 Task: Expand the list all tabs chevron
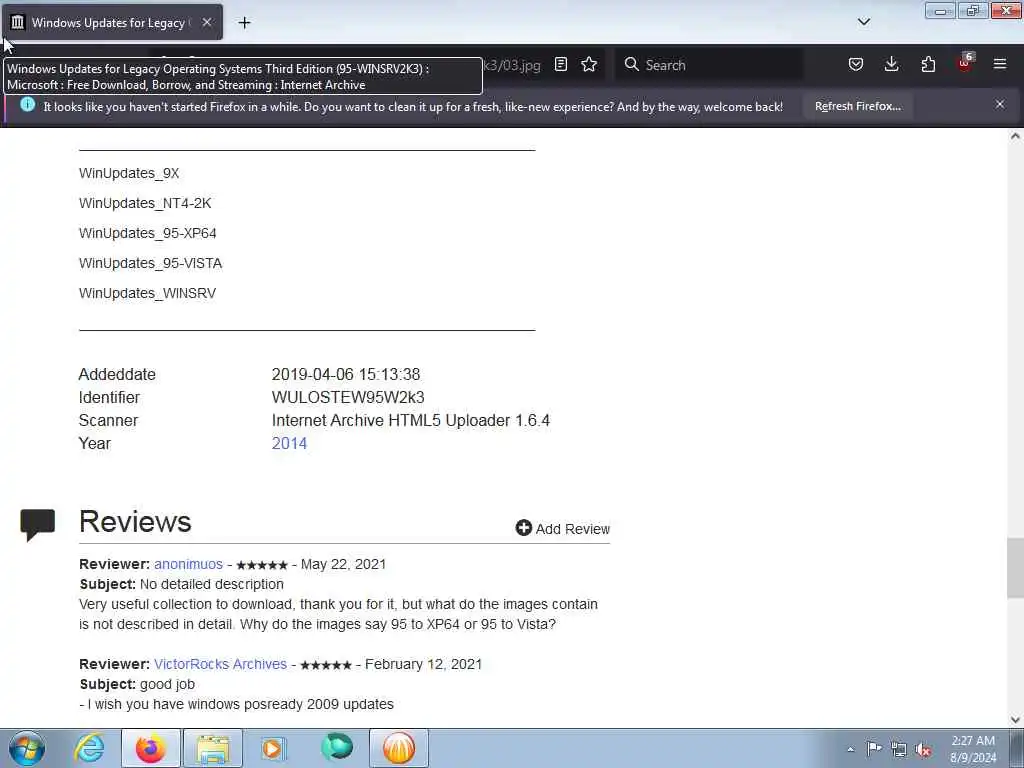click(x=863, y=22)
